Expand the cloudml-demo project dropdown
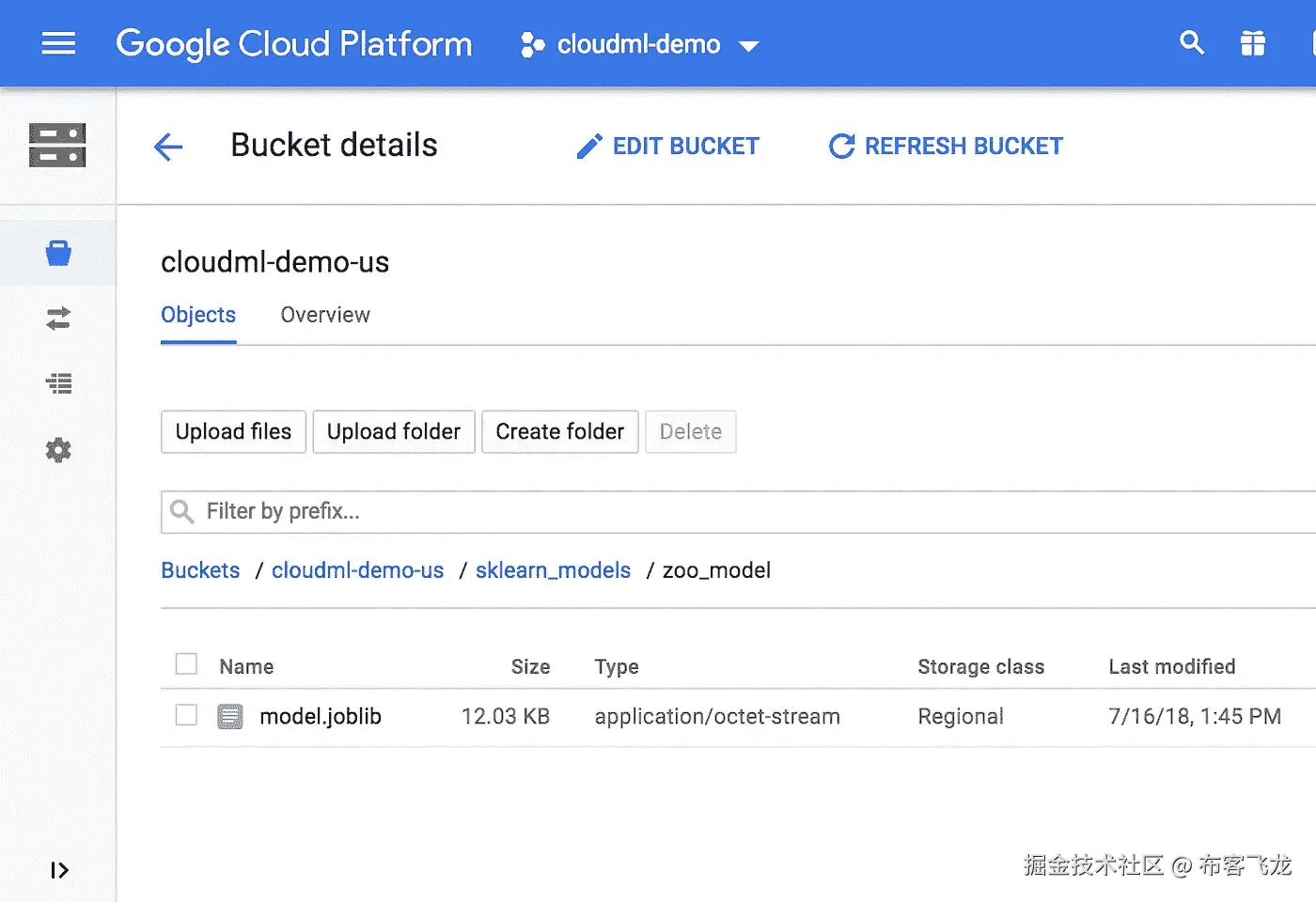 pyautogui.click(x=639, y=44)
